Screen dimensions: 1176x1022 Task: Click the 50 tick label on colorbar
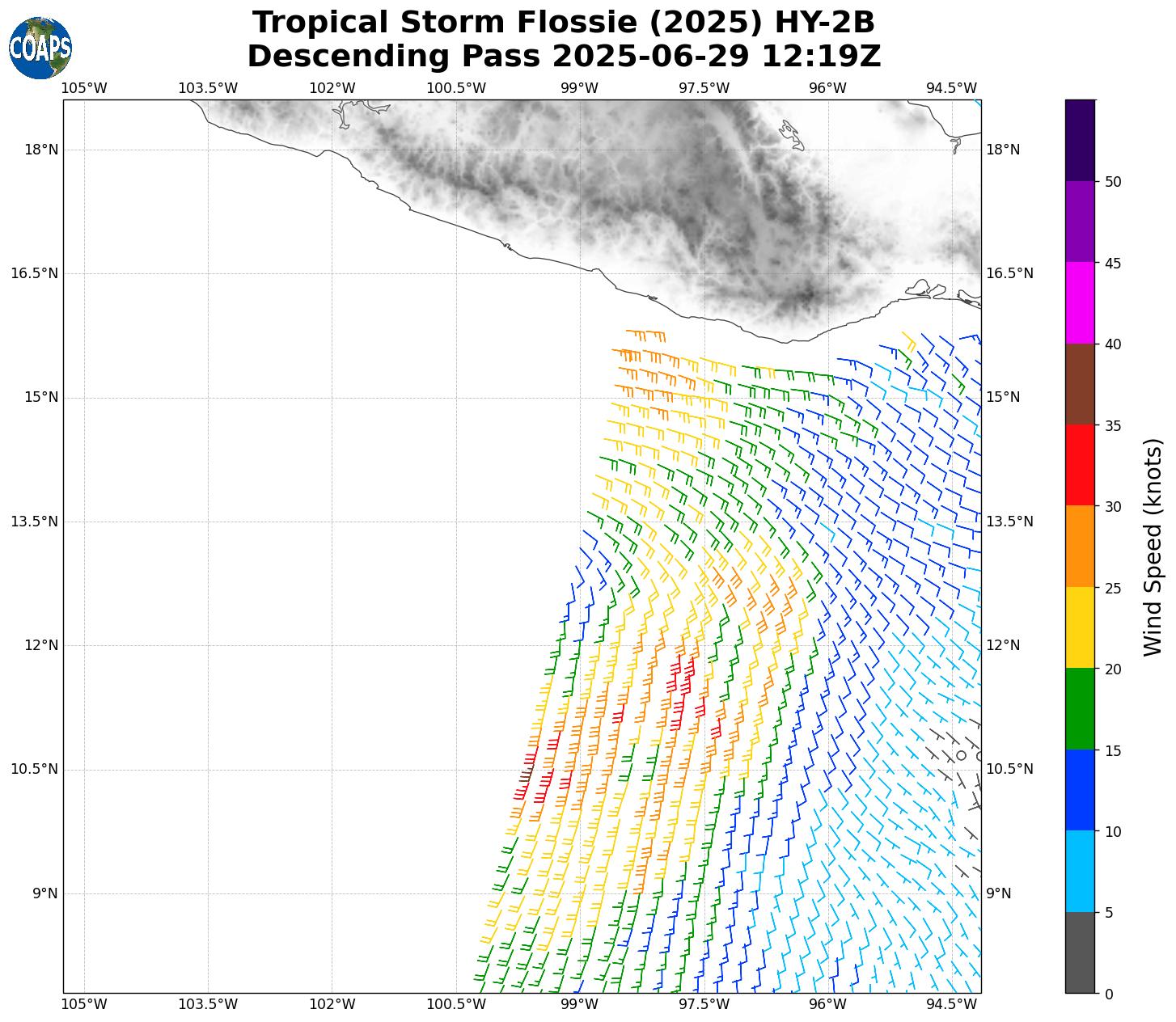(1113, 181)
